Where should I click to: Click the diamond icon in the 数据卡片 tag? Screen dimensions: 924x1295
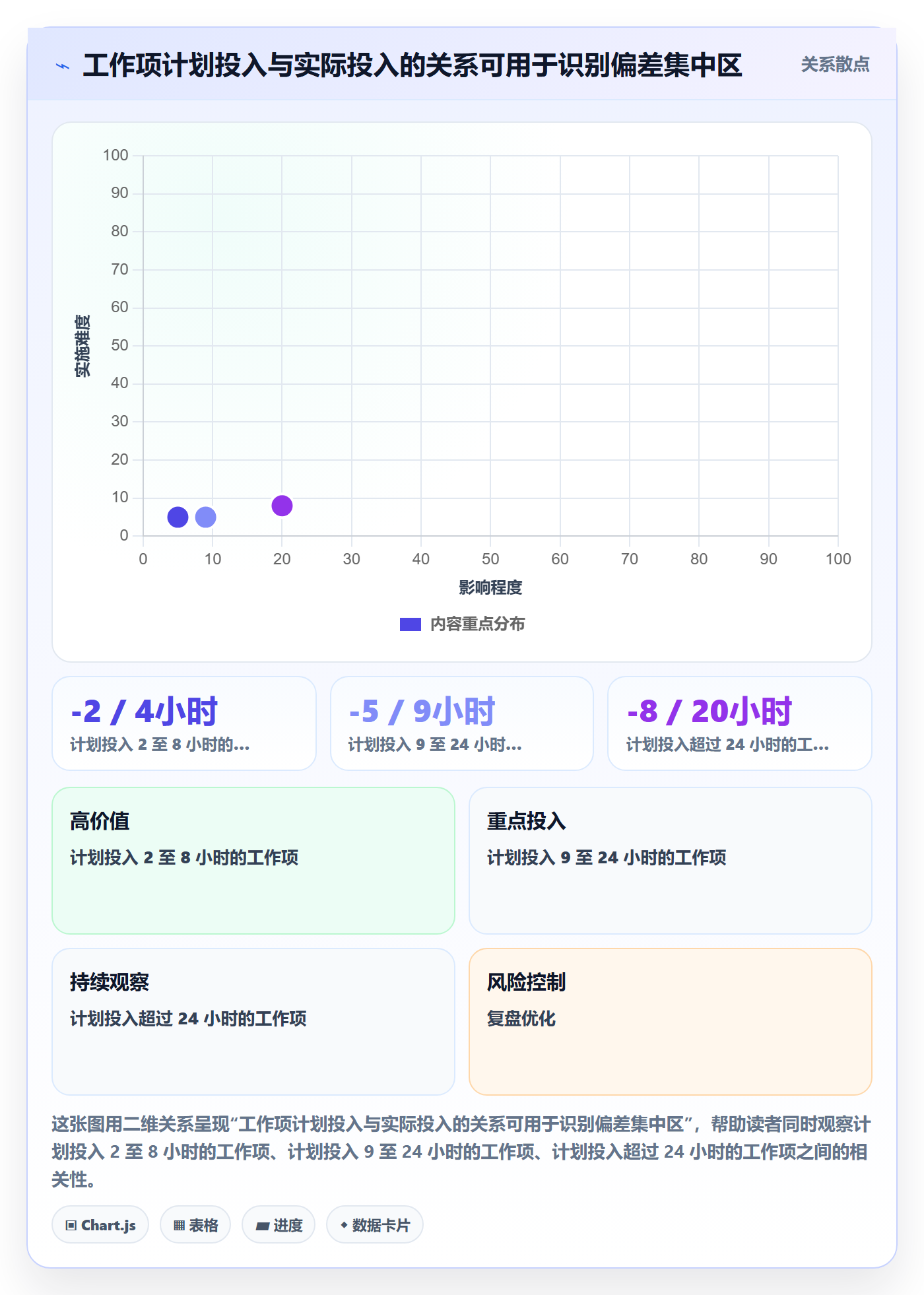coord(344,1225)
